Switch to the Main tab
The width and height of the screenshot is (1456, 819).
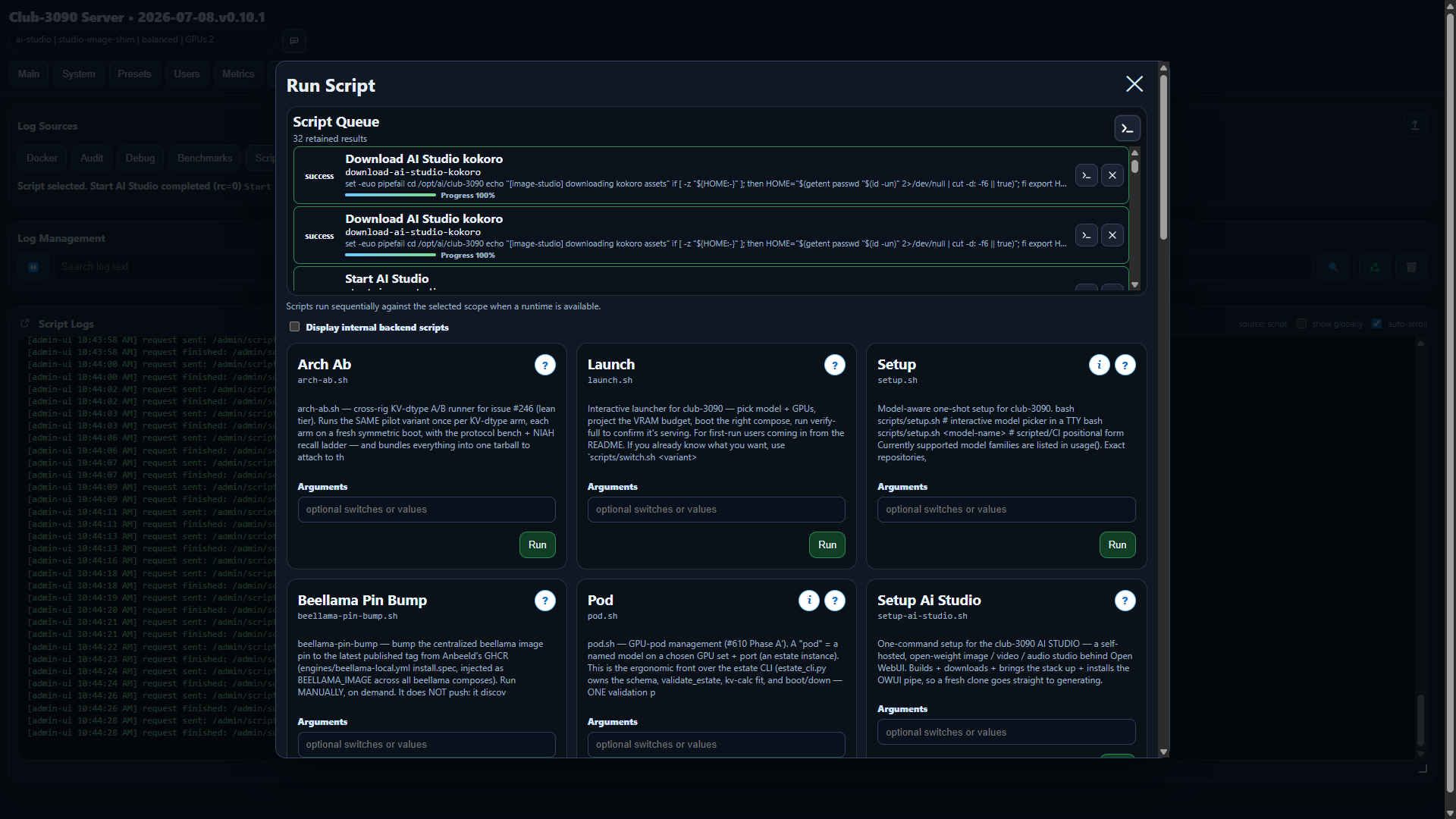click(29, 74)
